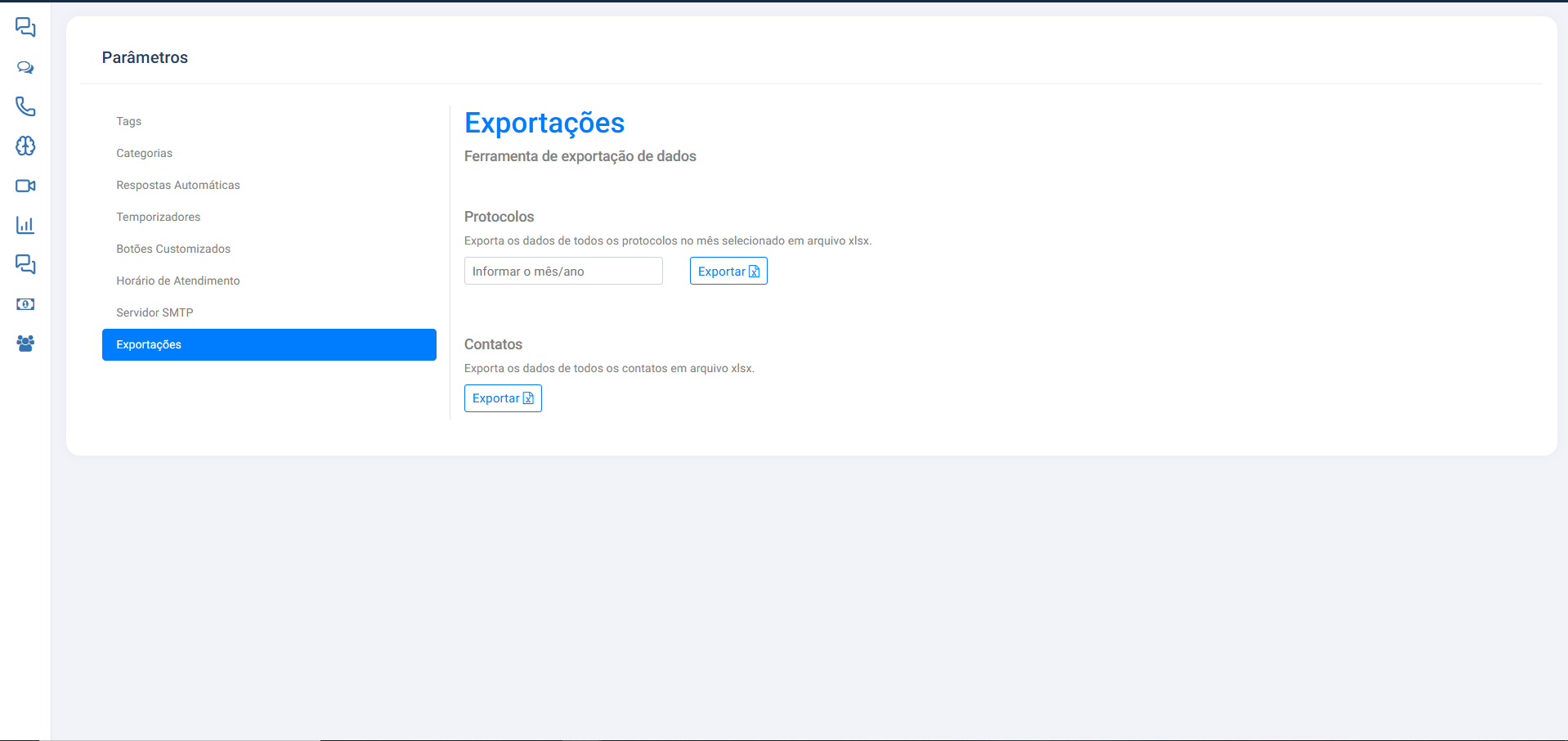The height and width of the screenshot is (741, 1568).
Task: Click the lower double chat bubbles icon
Action: 25,264
